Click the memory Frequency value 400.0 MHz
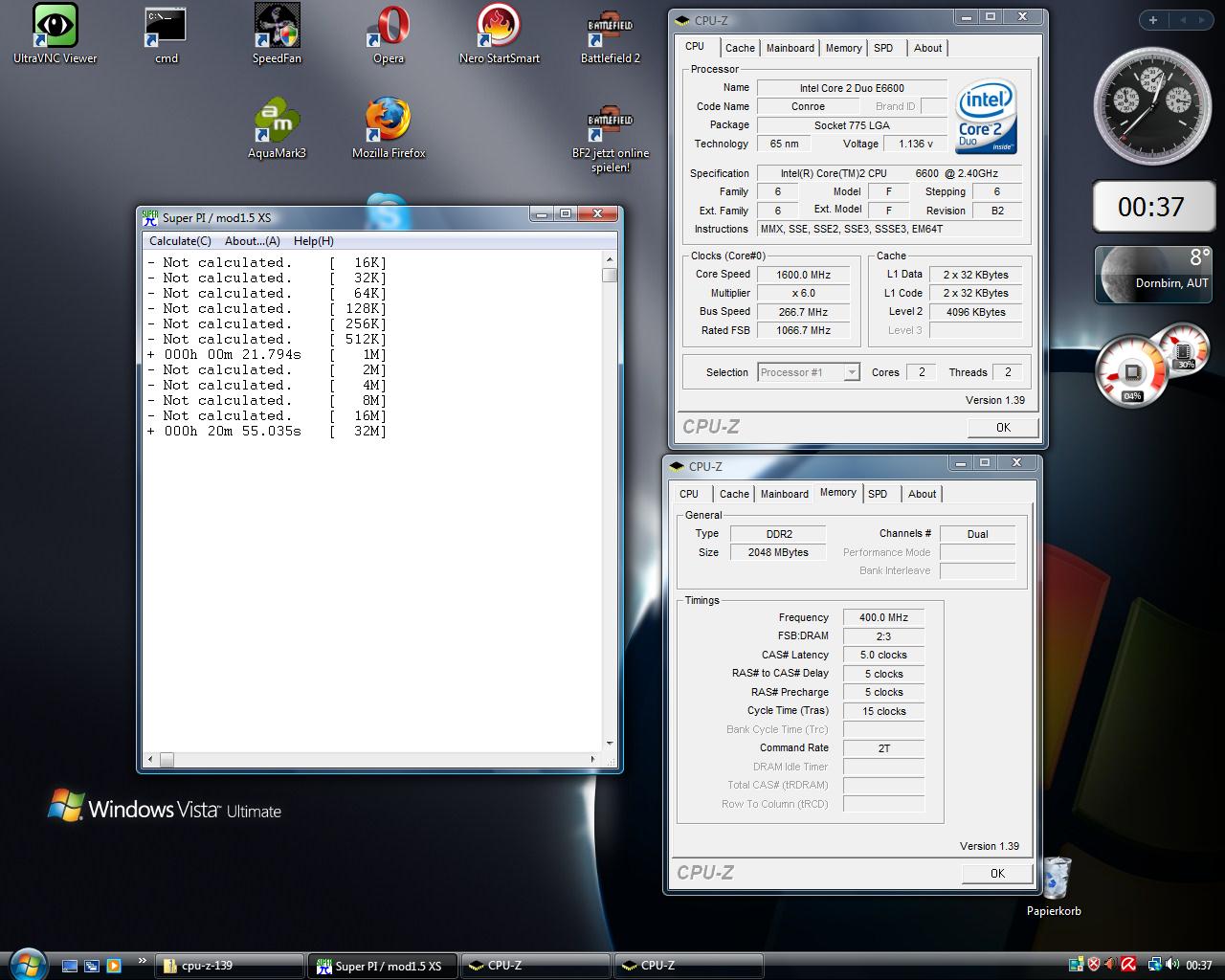This screenshot has height=980, width=1225. click(883, 617)
